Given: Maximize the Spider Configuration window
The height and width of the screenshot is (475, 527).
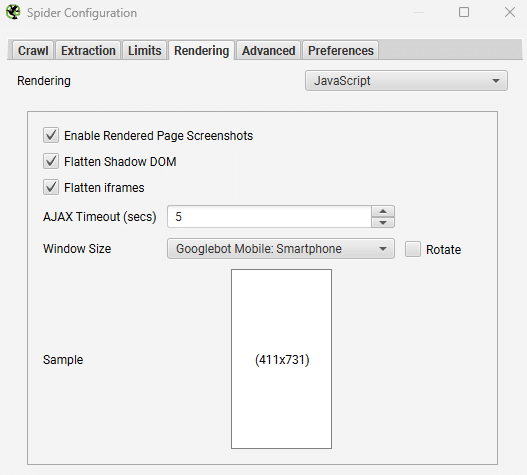Looking at the screenshot, I should [464, 12].
